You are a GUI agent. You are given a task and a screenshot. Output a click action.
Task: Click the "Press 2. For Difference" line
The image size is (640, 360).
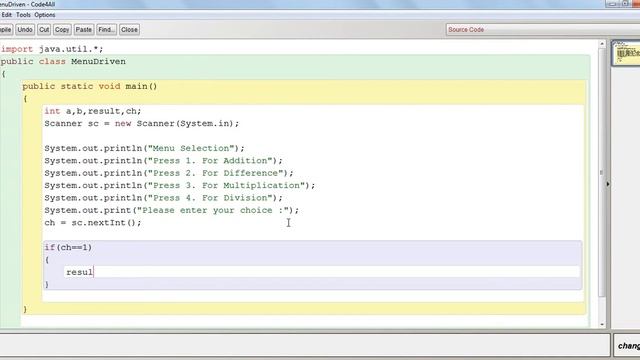[169, 173]
